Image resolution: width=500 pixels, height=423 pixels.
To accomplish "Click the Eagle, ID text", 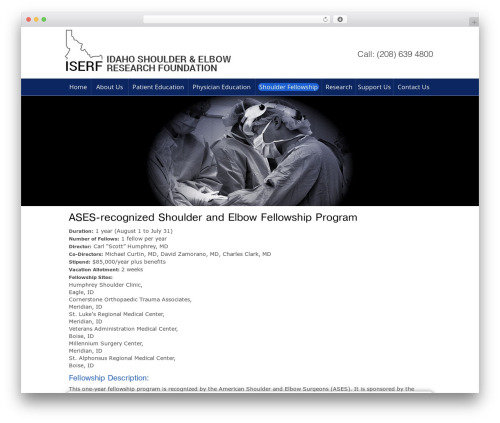I will (x=81, y=292).
